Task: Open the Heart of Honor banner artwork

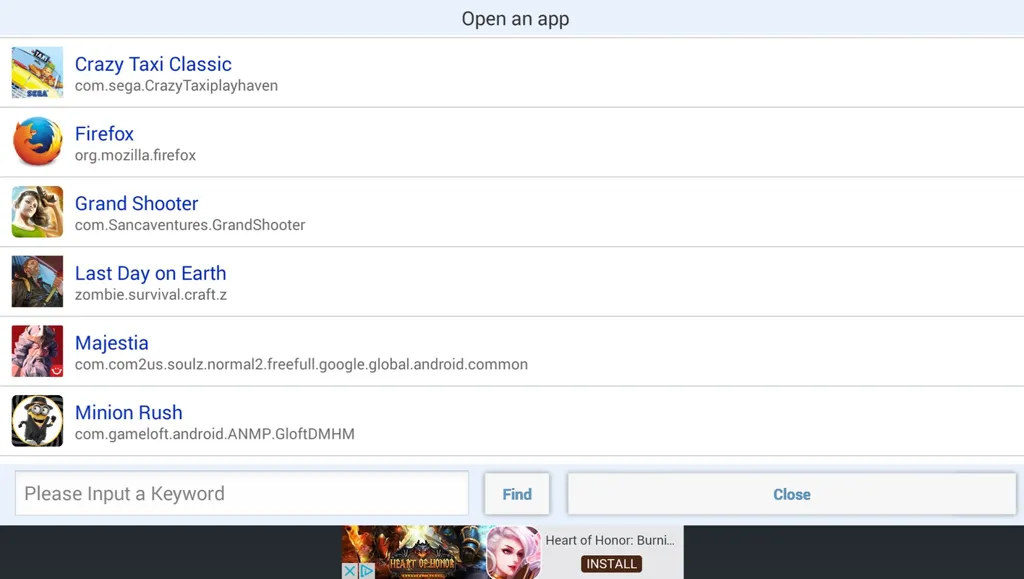Action: pos(414,552)
